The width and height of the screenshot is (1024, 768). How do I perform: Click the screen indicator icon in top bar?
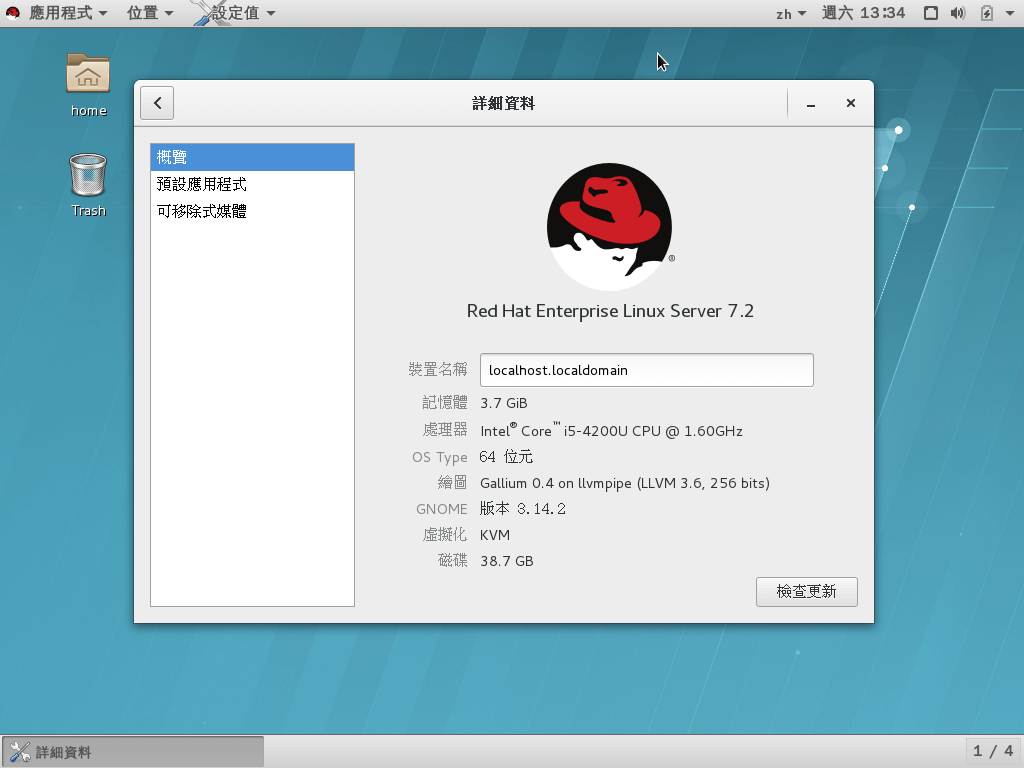click(x=932, y=13)
